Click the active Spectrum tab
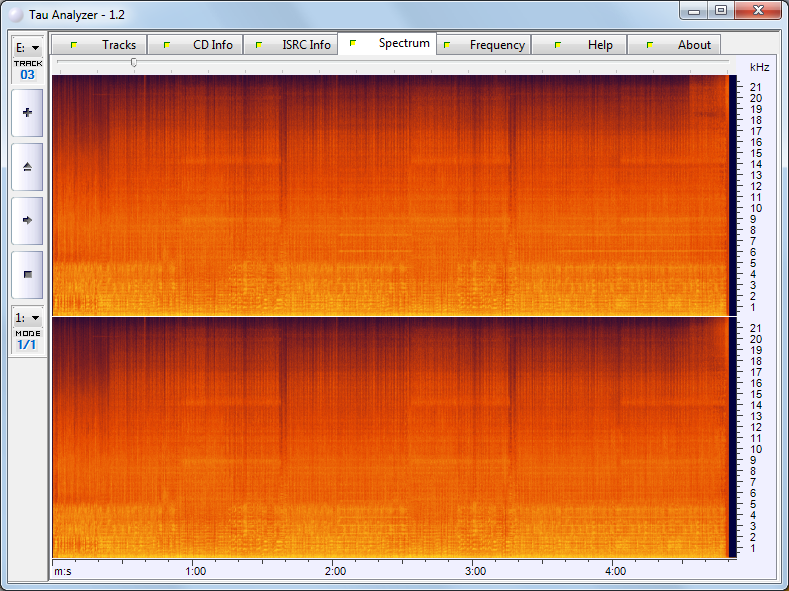Screen dimensions: 789x591 tap(387, 44)
